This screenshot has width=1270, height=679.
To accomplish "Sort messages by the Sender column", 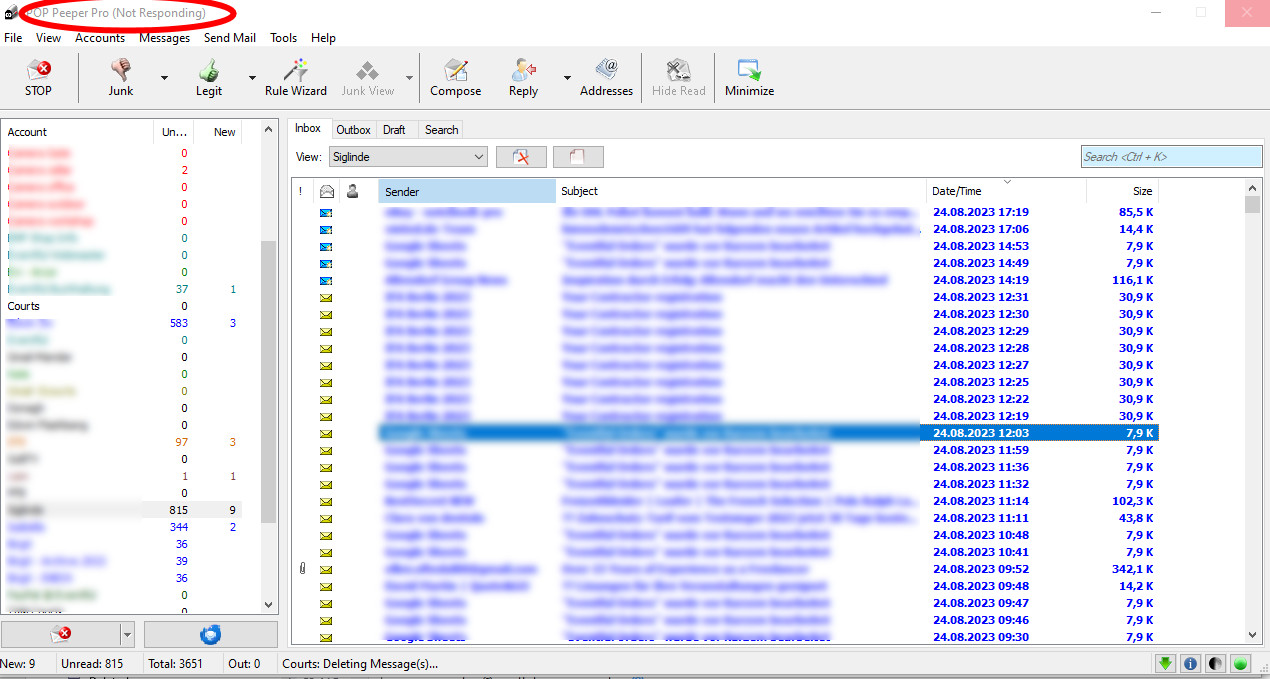I will point(467,191).
